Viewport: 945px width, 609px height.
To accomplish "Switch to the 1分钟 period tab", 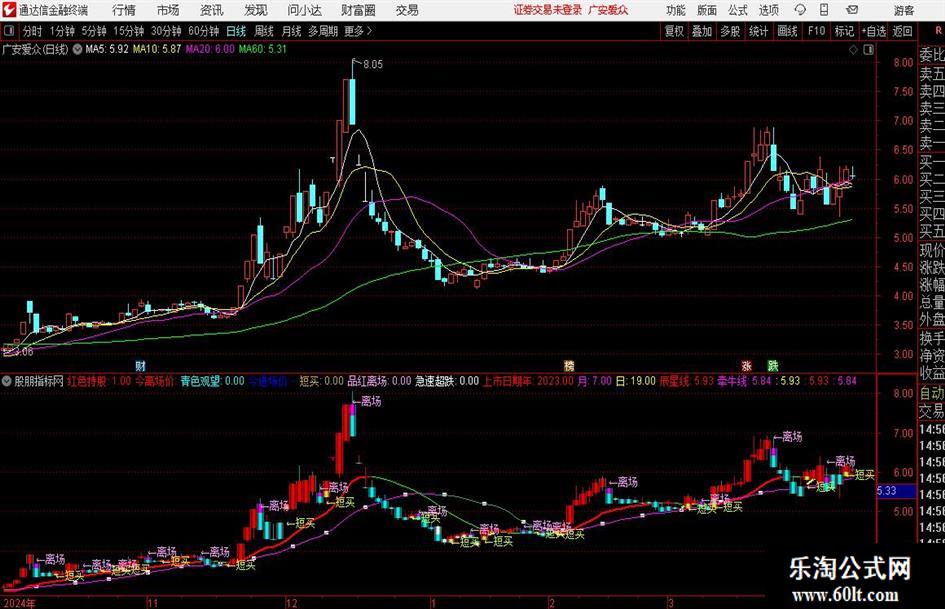I will 62,31.
